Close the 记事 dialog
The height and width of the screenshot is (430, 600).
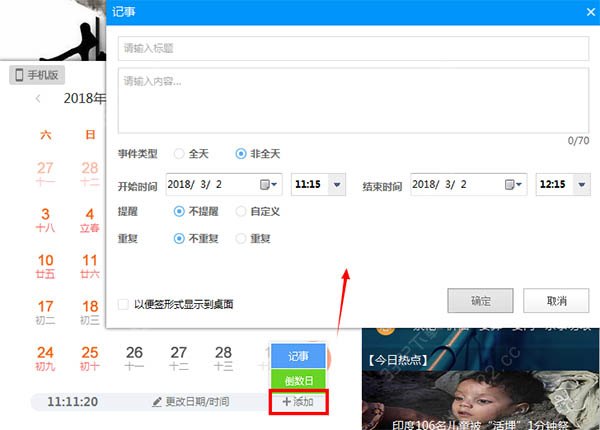[x=590, y=12]
